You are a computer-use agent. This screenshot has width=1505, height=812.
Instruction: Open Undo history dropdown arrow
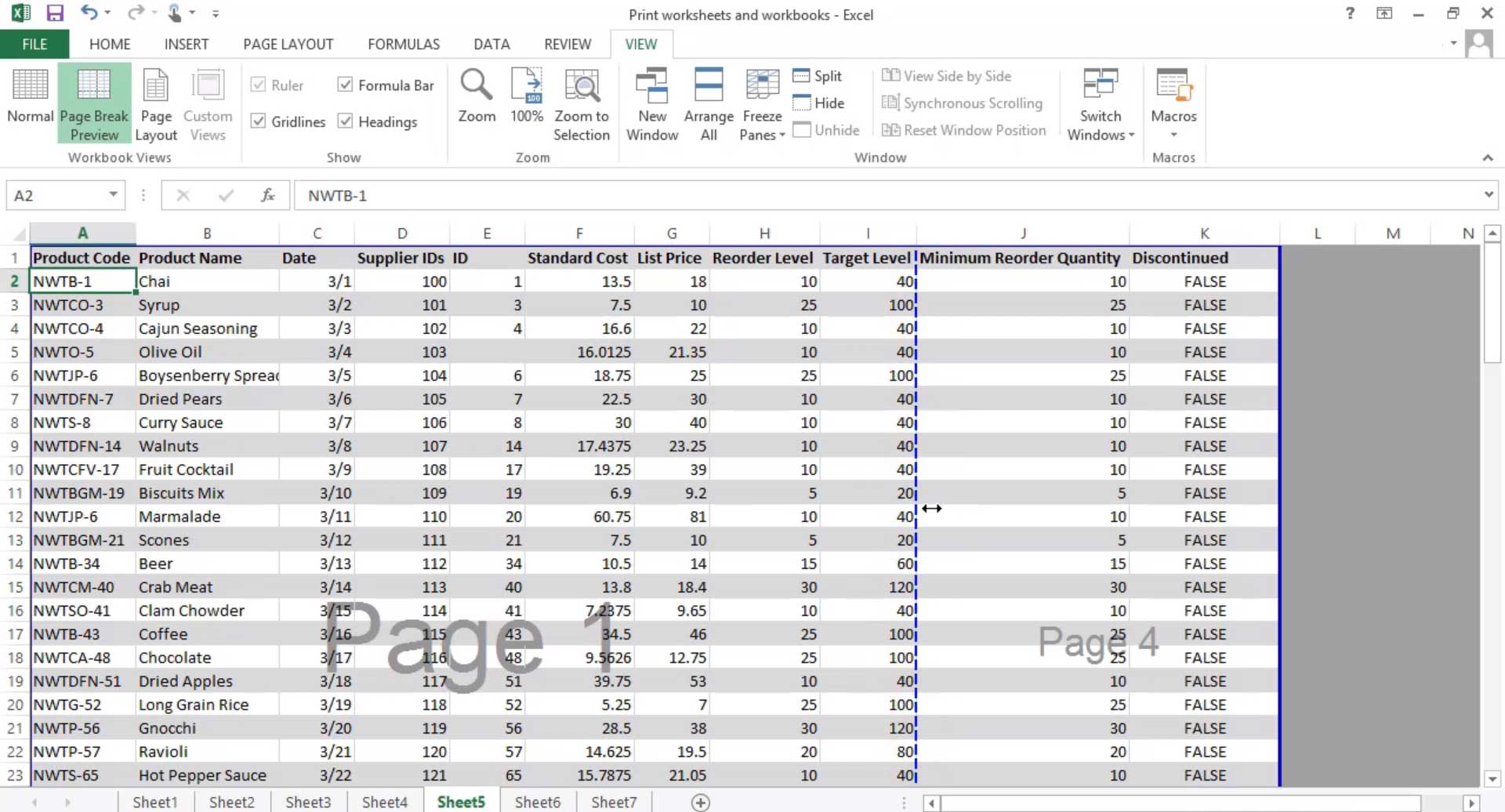[x=107, y=13]
